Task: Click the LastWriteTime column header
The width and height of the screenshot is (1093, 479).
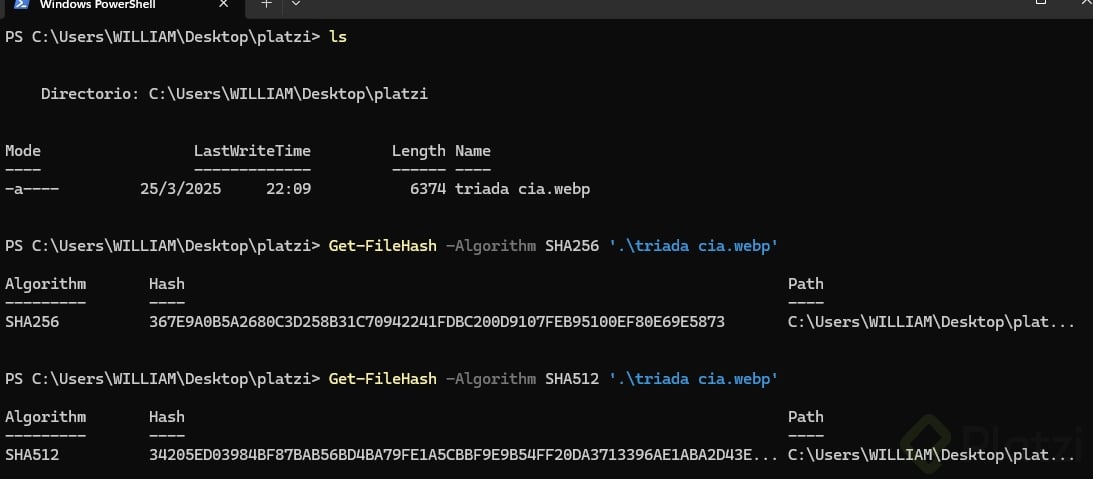Action: [252, 151]
